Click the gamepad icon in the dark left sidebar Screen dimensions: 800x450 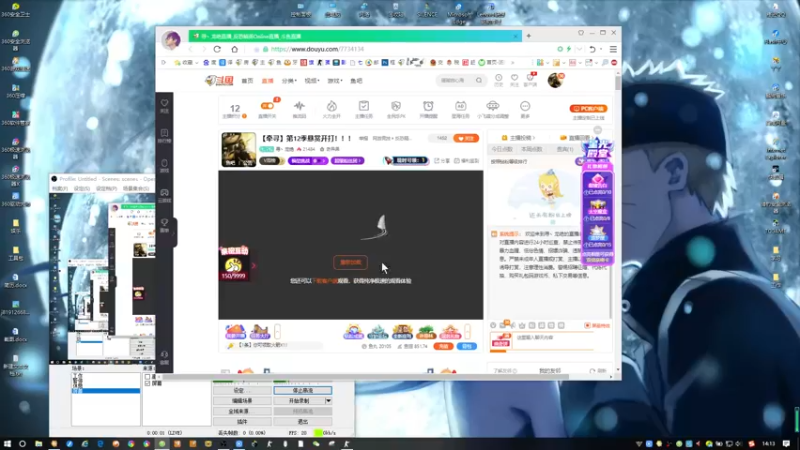pyautogui.click(x=164, y=193)
